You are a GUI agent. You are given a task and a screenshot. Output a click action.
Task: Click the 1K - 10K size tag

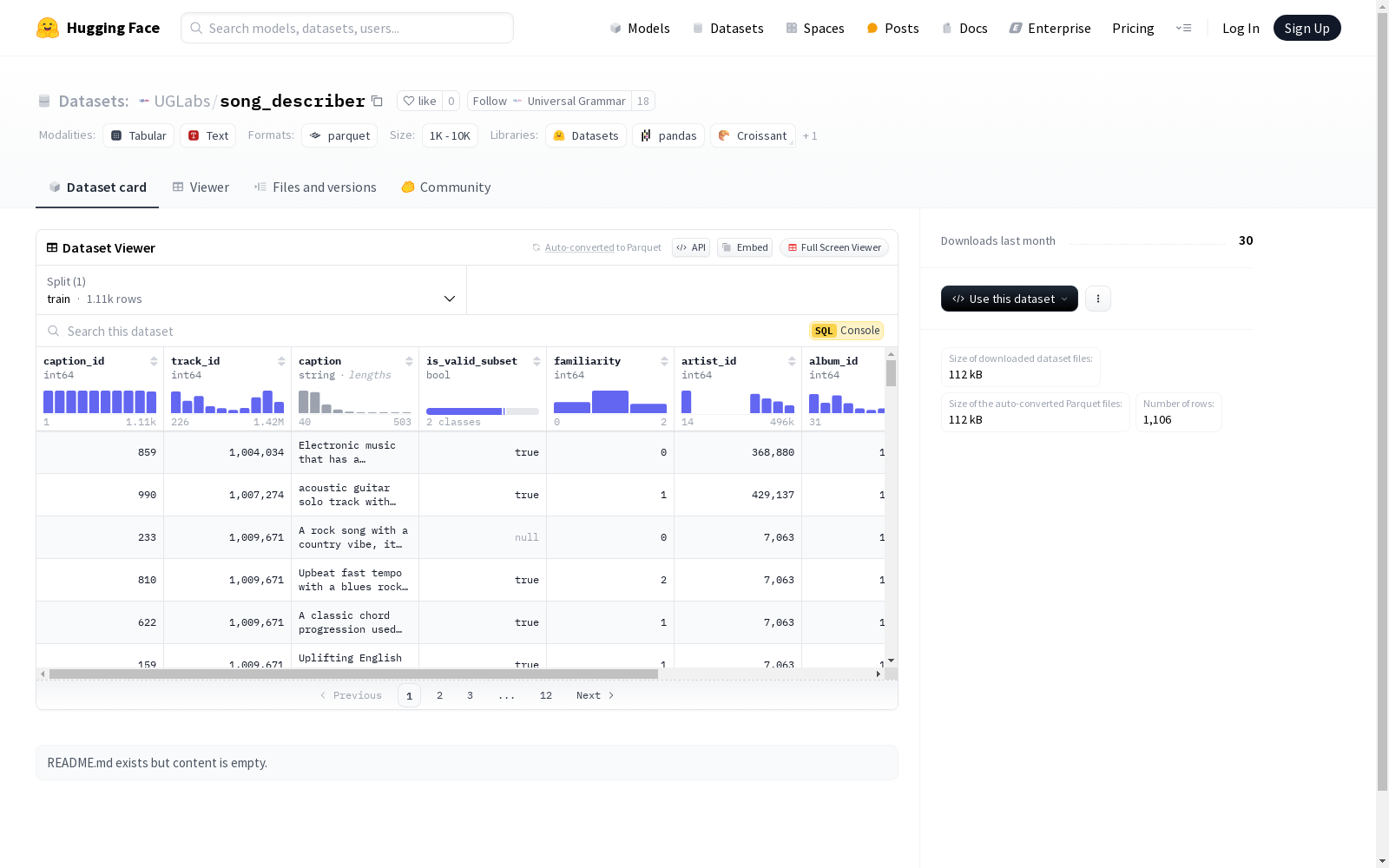(450, 135)
